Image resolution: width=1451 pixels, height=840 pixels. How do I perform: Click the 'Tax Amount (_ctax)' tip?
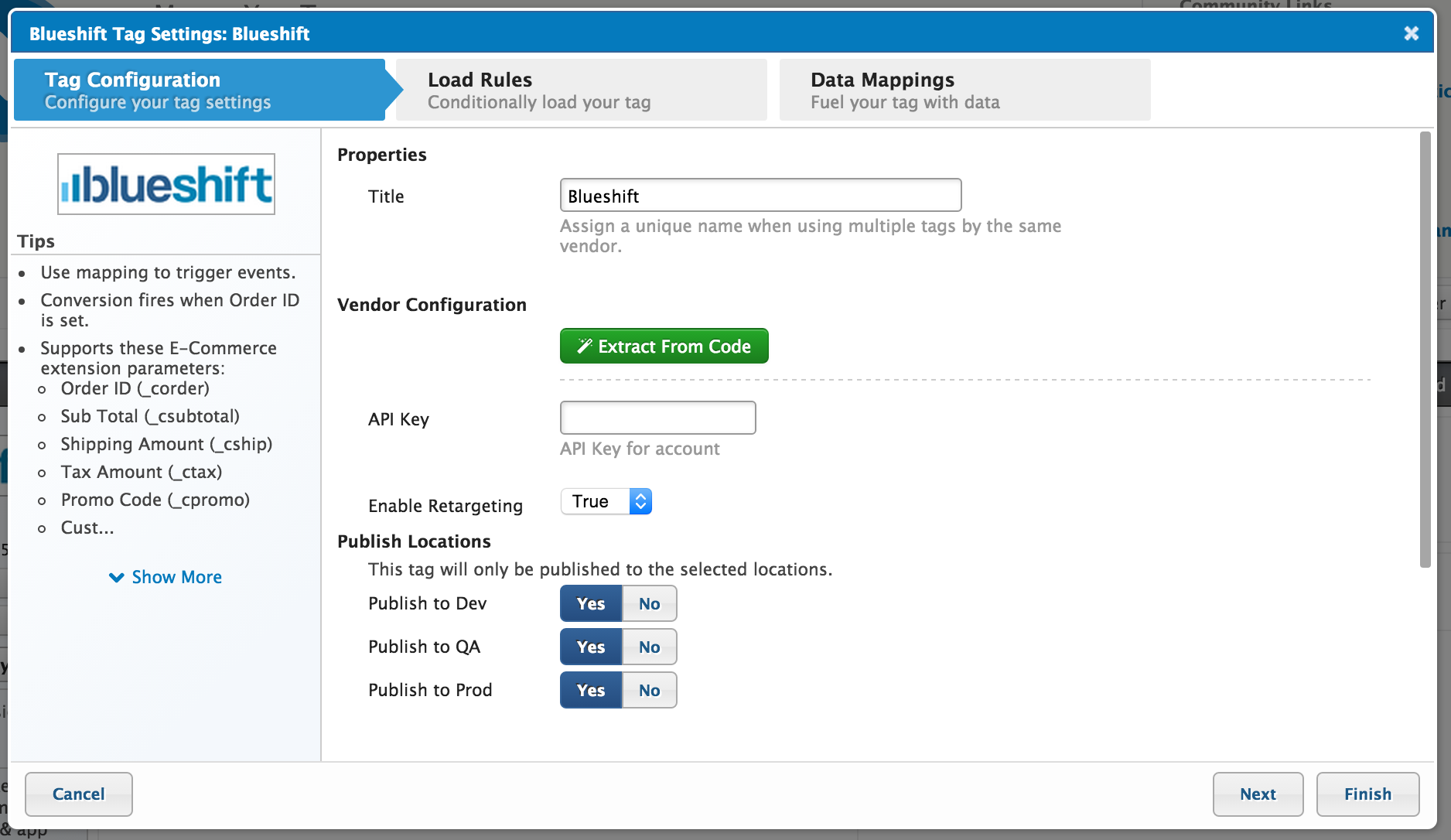(142, 472)
